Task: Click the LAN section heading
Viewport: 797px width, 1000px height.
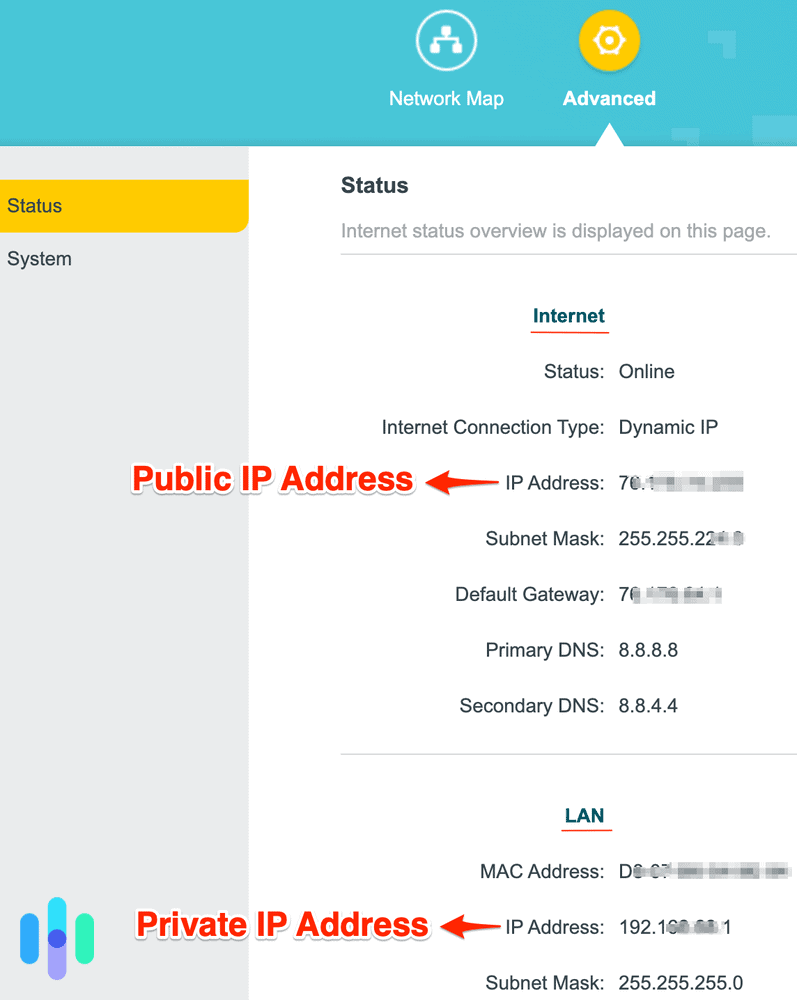Action: [x=584, y=815]
